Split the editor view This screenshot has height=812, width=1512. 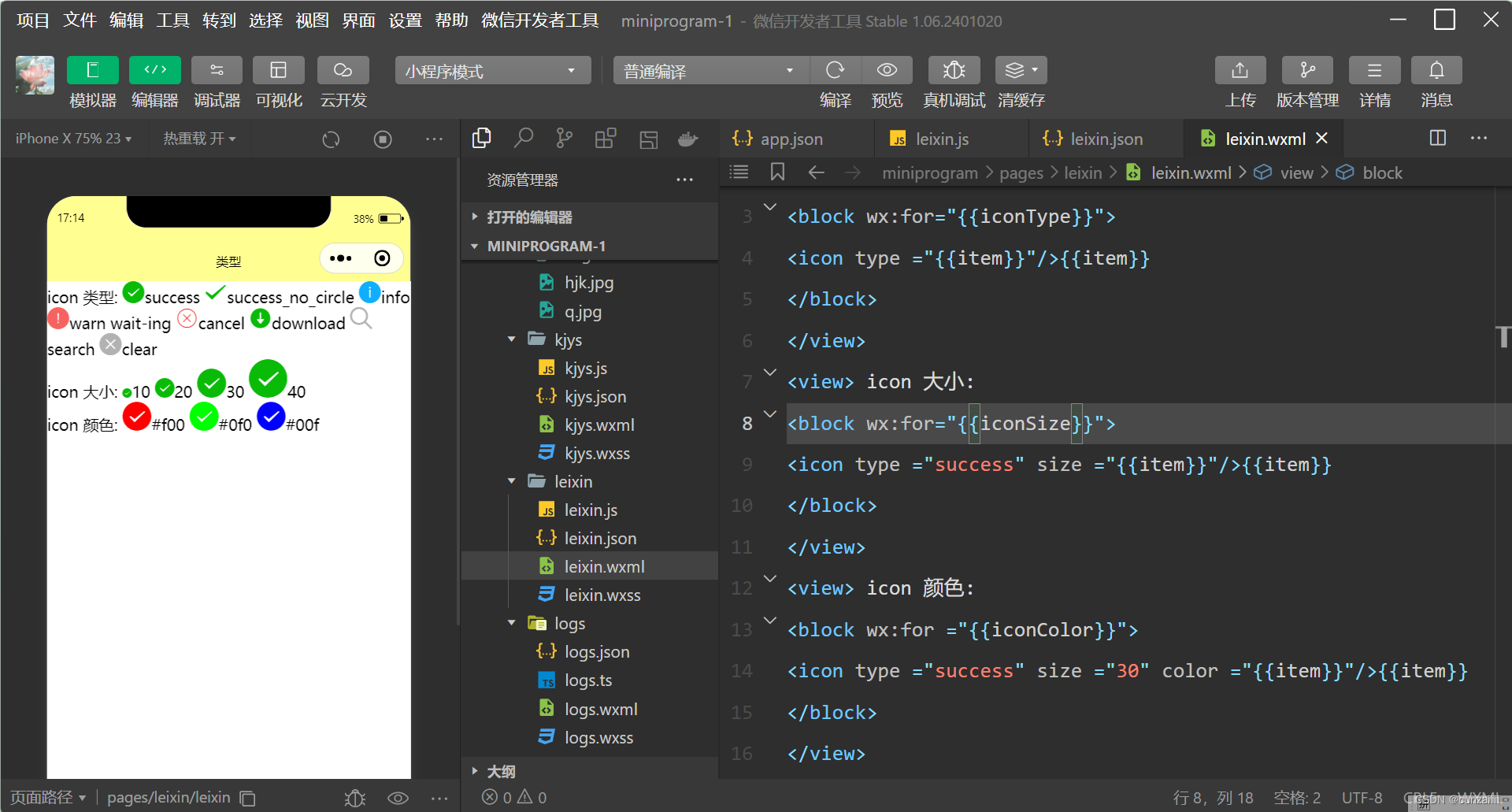pyautogui.click(x=1438, y=138)
